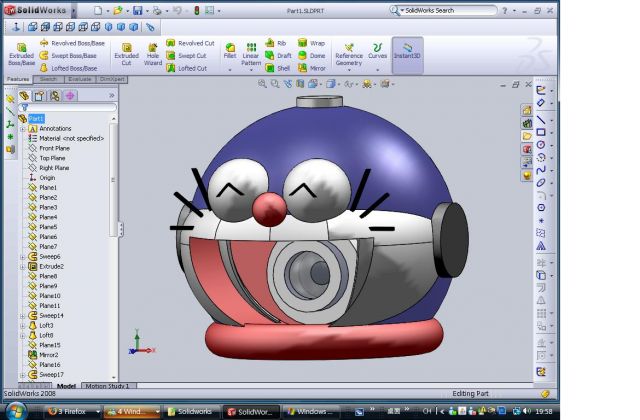This screenshot has height=420, width=640.
Task: Open the Motion Study 1 tab
Action: pyautogui.click(x=108, y=386)
